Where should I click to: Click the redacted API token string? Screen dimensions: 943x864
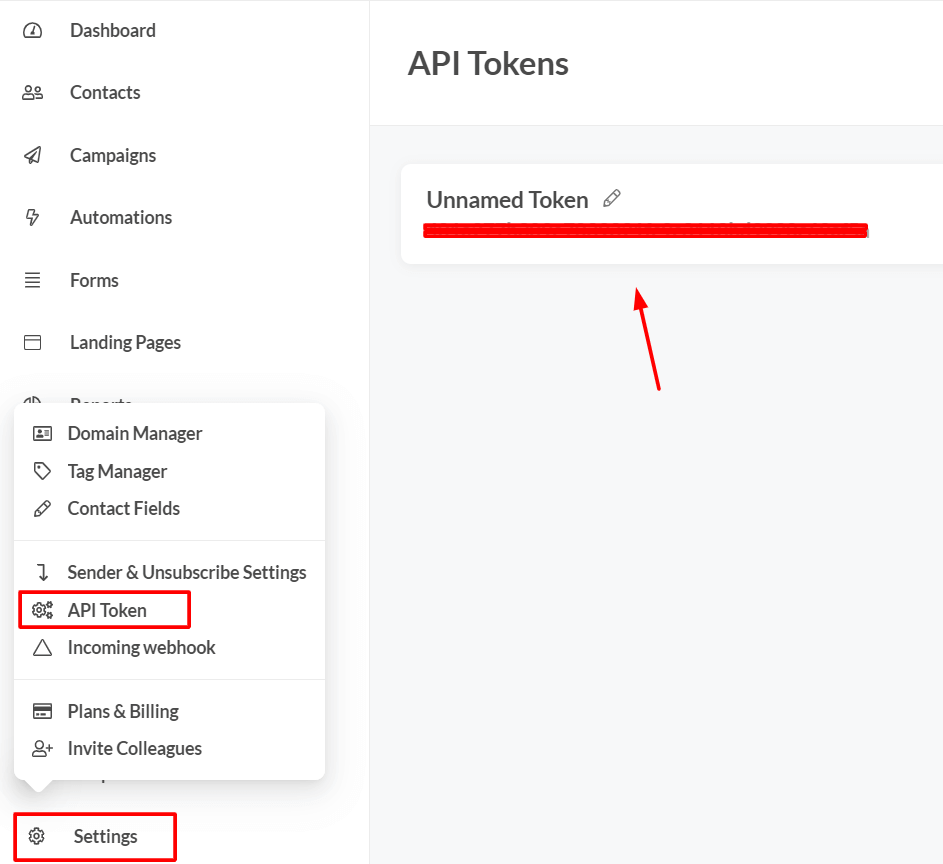tap(645, 231)
